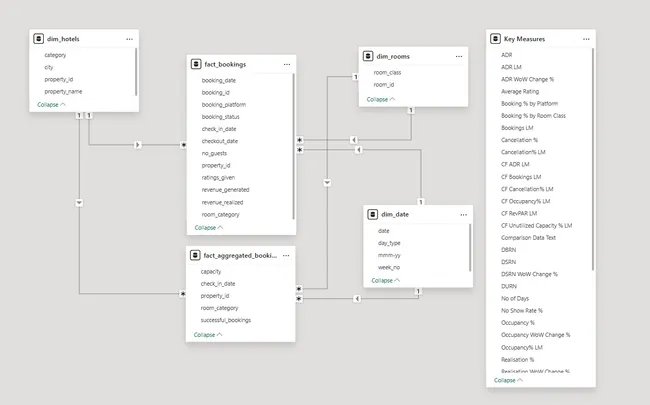Open Key Measures more options menu
650x405 pixels.
[x=586, y=39]
